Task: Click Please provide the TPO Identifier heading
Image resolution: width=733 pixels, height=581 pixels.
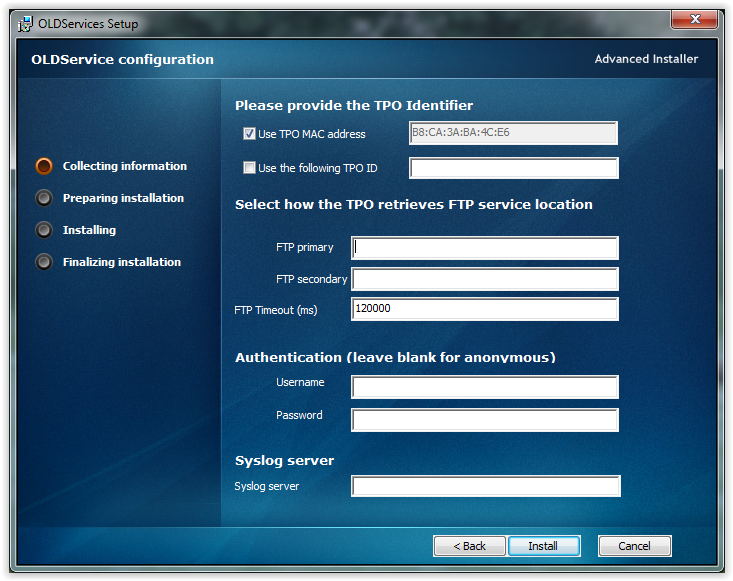Action: pyautogui.click(x=354, y=106)
